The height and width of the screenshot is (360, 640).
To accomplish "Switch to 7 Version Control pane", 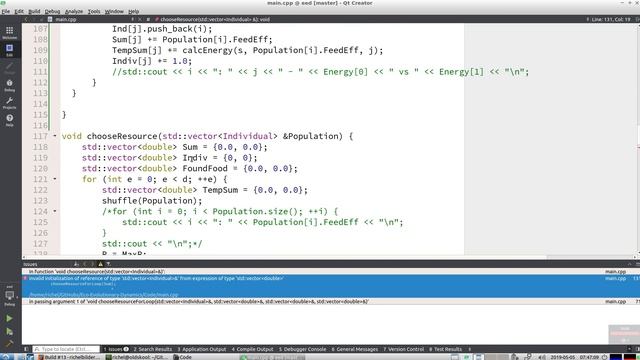I will [403, 349].
